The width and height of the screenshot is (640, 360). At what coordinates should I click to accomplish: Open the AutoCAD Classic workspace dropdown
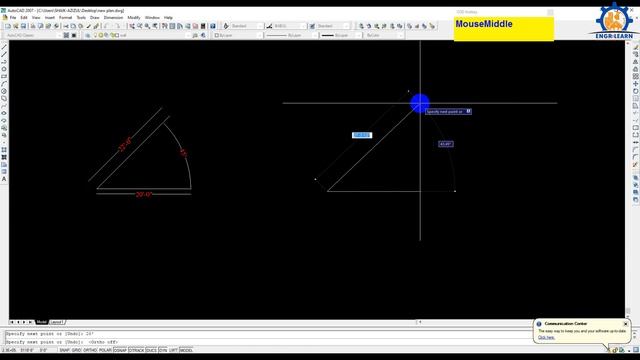point(33,36)
